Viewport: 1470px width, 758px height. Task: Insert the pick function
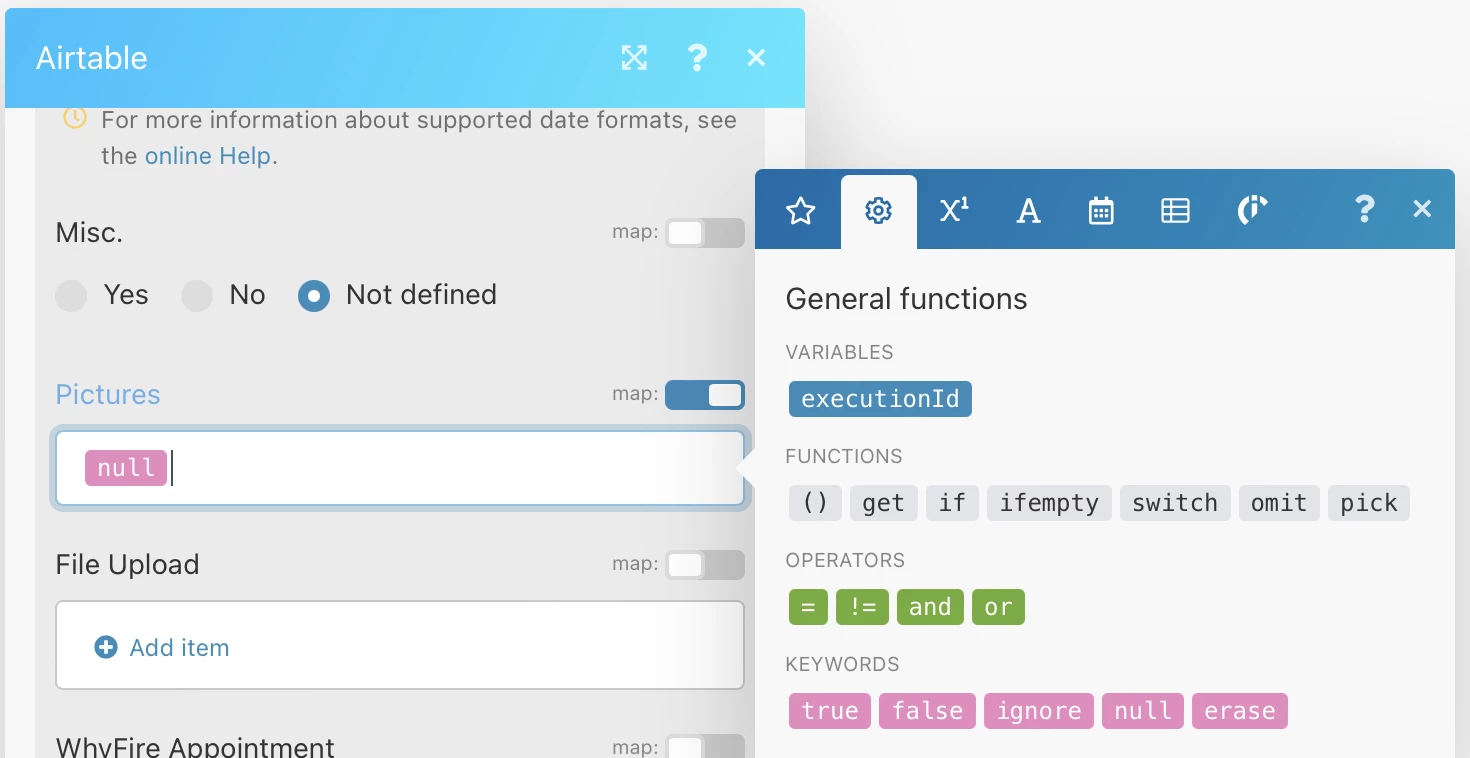pos(1369,503)
